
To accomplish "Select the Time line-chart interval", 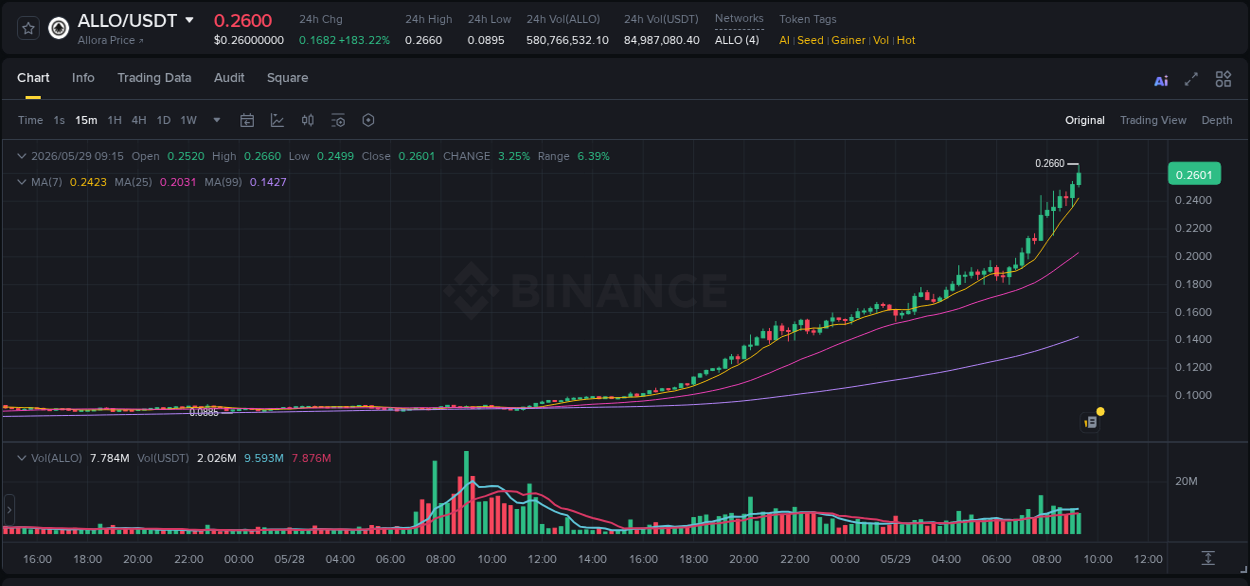I will [31, 120].
